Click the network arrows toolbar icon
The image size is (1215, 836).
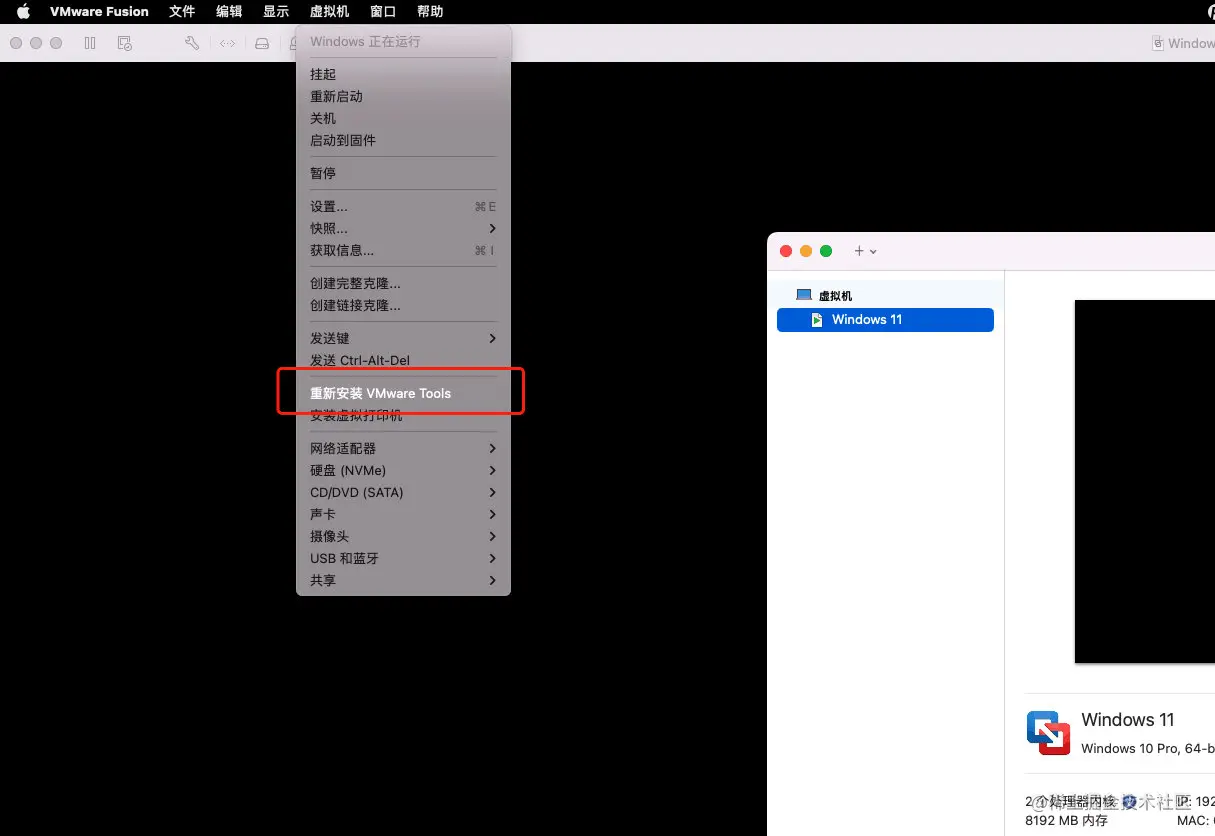pos(228,43)
